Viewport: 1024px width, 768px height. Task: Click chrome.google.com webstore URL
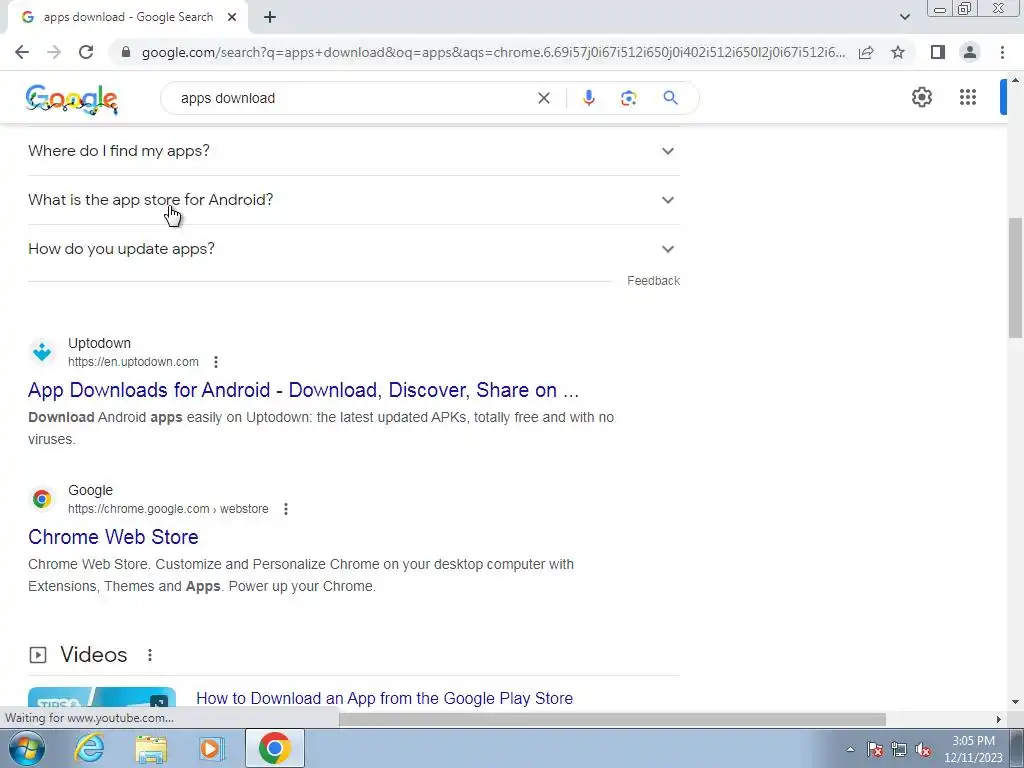pyautogui.click(x=168, y=509)
